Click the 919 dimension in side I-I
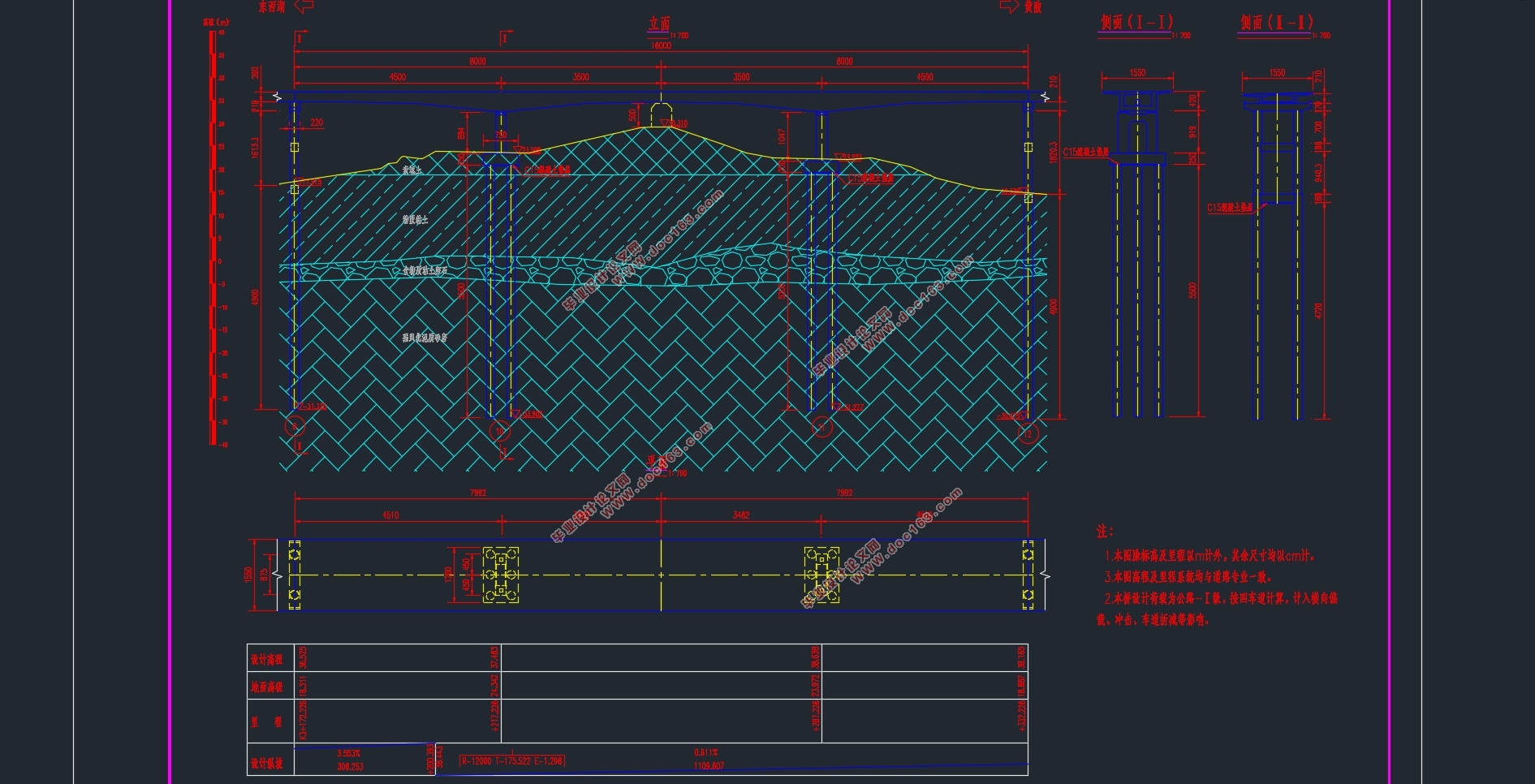The width and height of the screenshot is (1535, 784). pos(1192,131)
